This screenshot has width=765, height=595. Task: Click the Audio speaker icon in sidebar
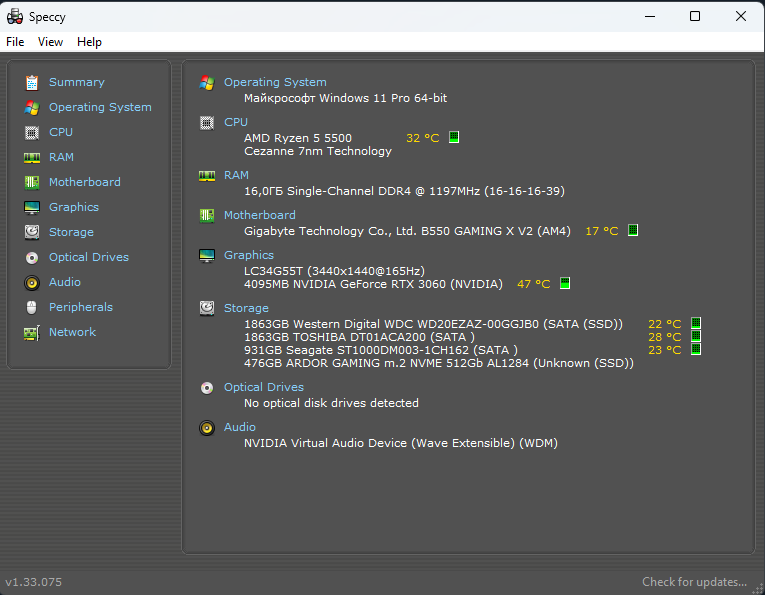pos(32,282)
